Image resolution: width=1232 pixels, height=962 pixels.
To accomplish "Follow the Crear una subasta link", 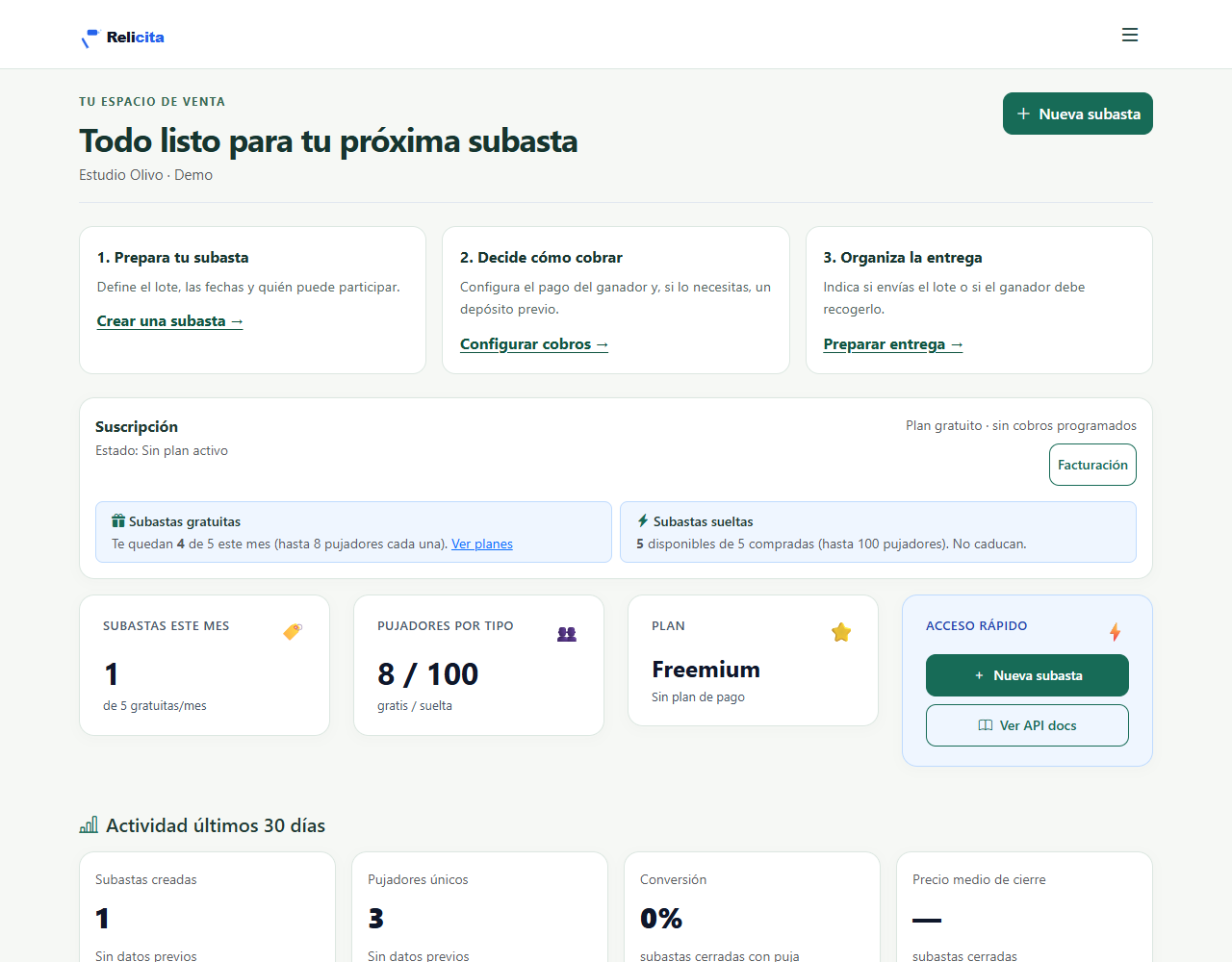I will [x=170, y=321].
